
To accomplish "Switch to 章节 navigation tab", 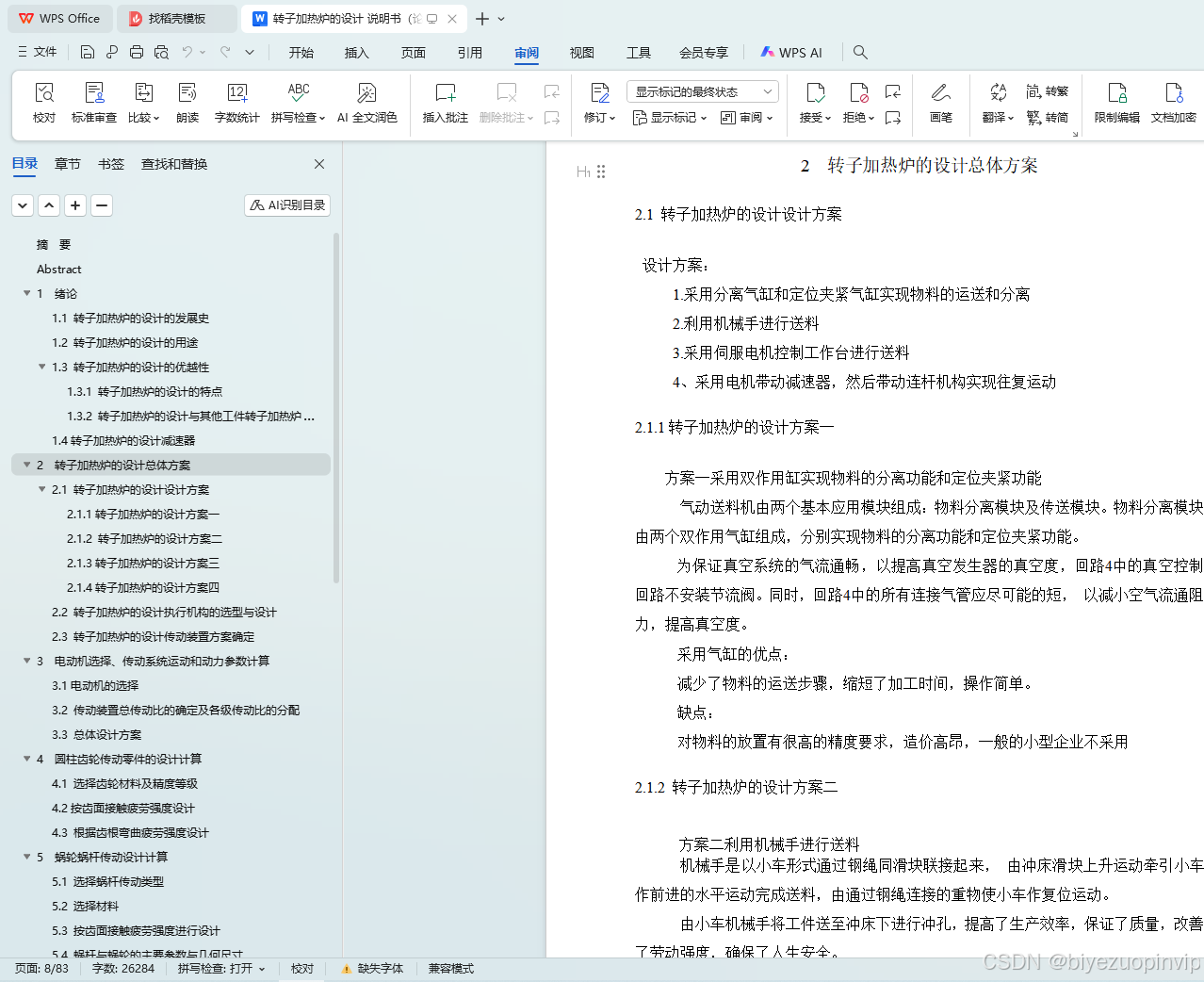I will point(68,164).
